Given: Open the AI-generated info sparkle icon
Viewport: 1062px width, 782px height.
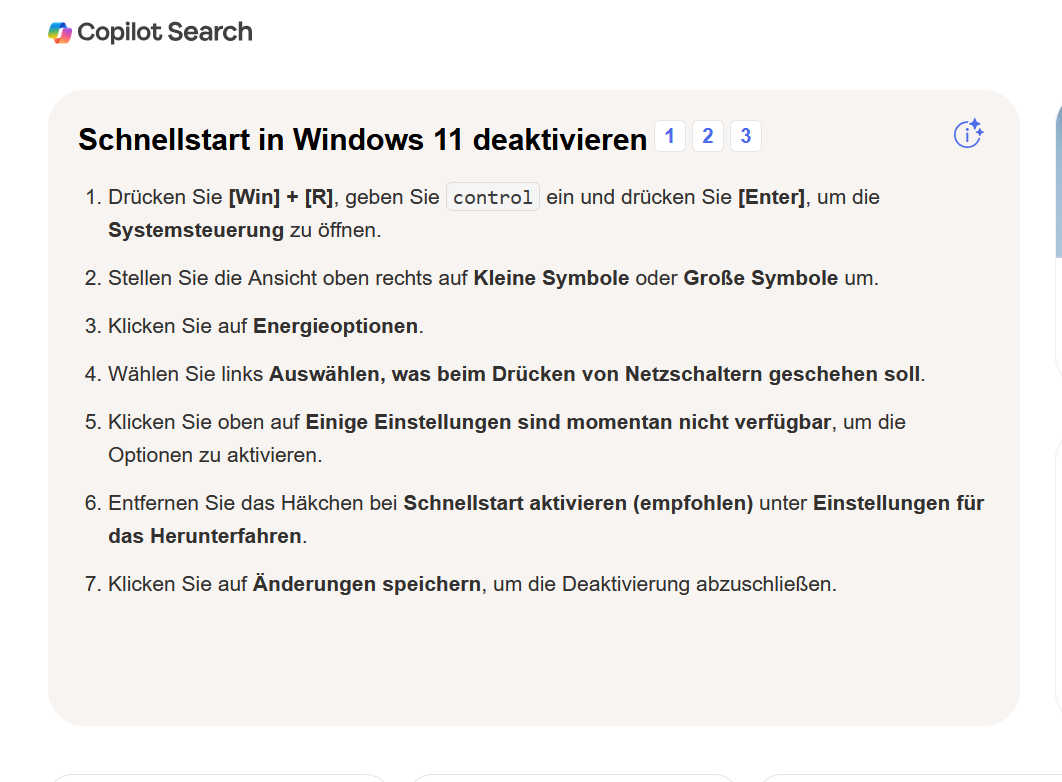Looking at the screenshot, I should tap(968, 134).
